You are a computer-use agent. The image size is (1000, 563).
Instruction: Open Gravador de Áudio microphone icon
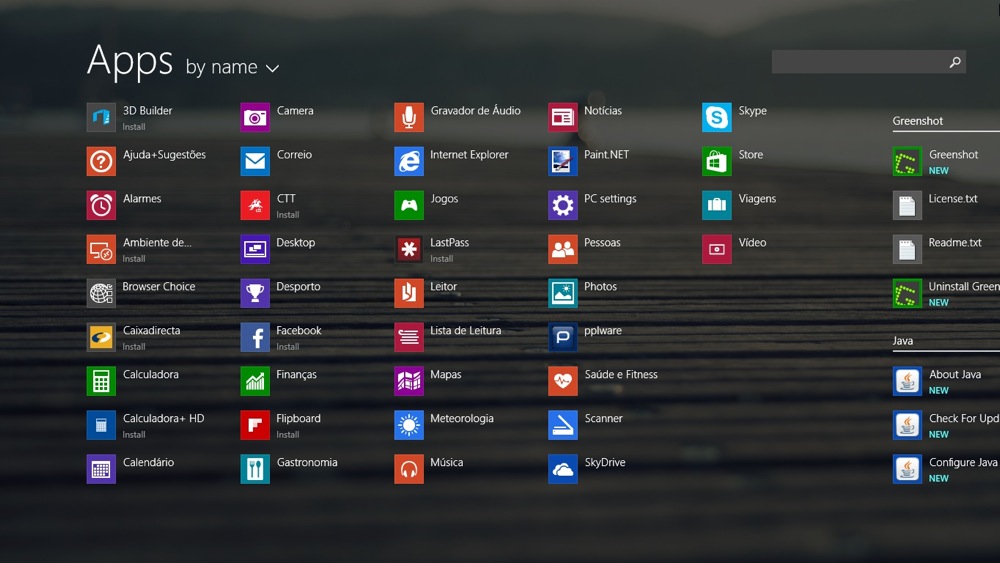click(x=409, y=117)
